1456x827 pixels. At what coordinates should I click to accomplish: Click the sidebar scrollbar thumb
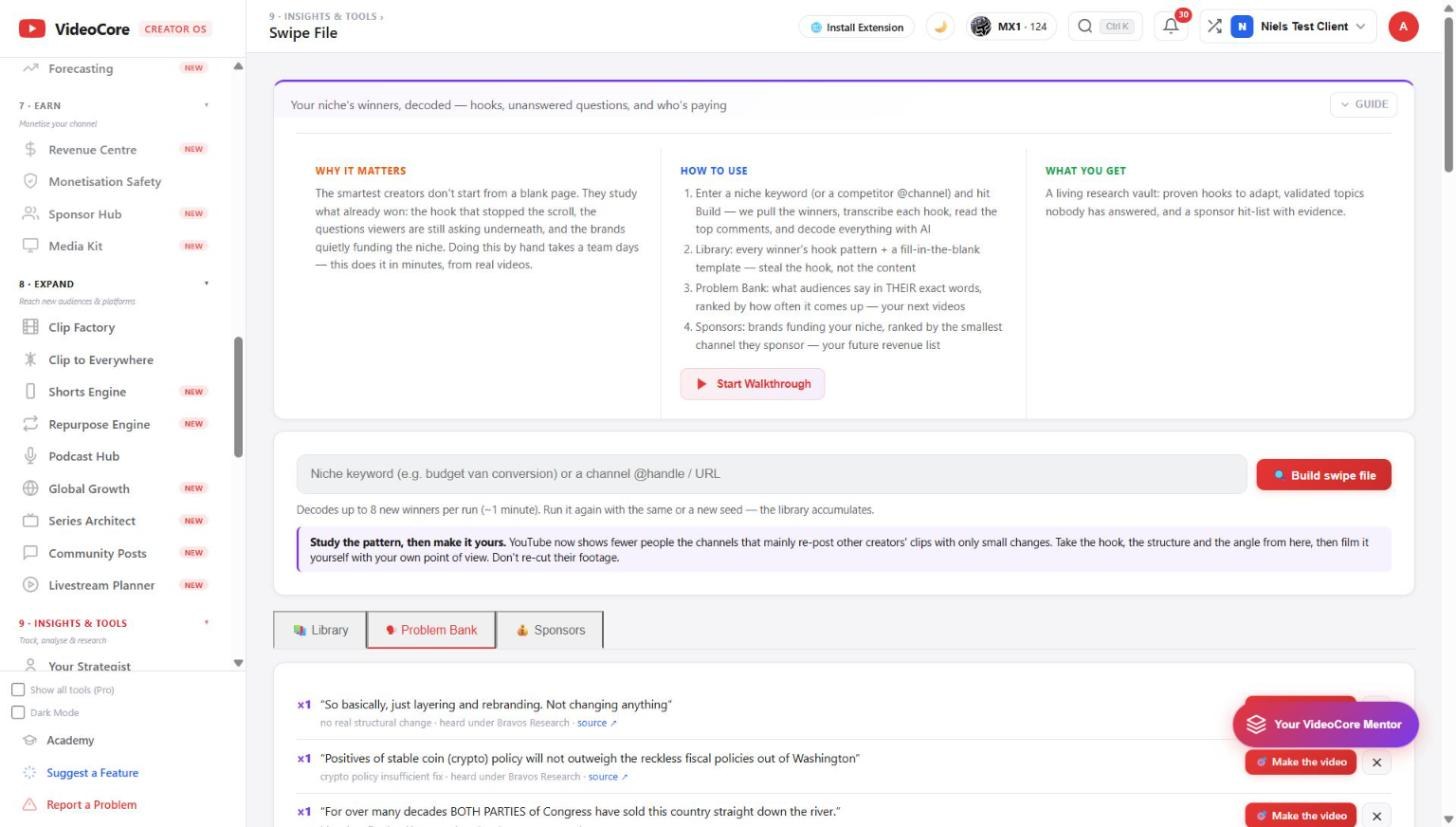[238, 397]
